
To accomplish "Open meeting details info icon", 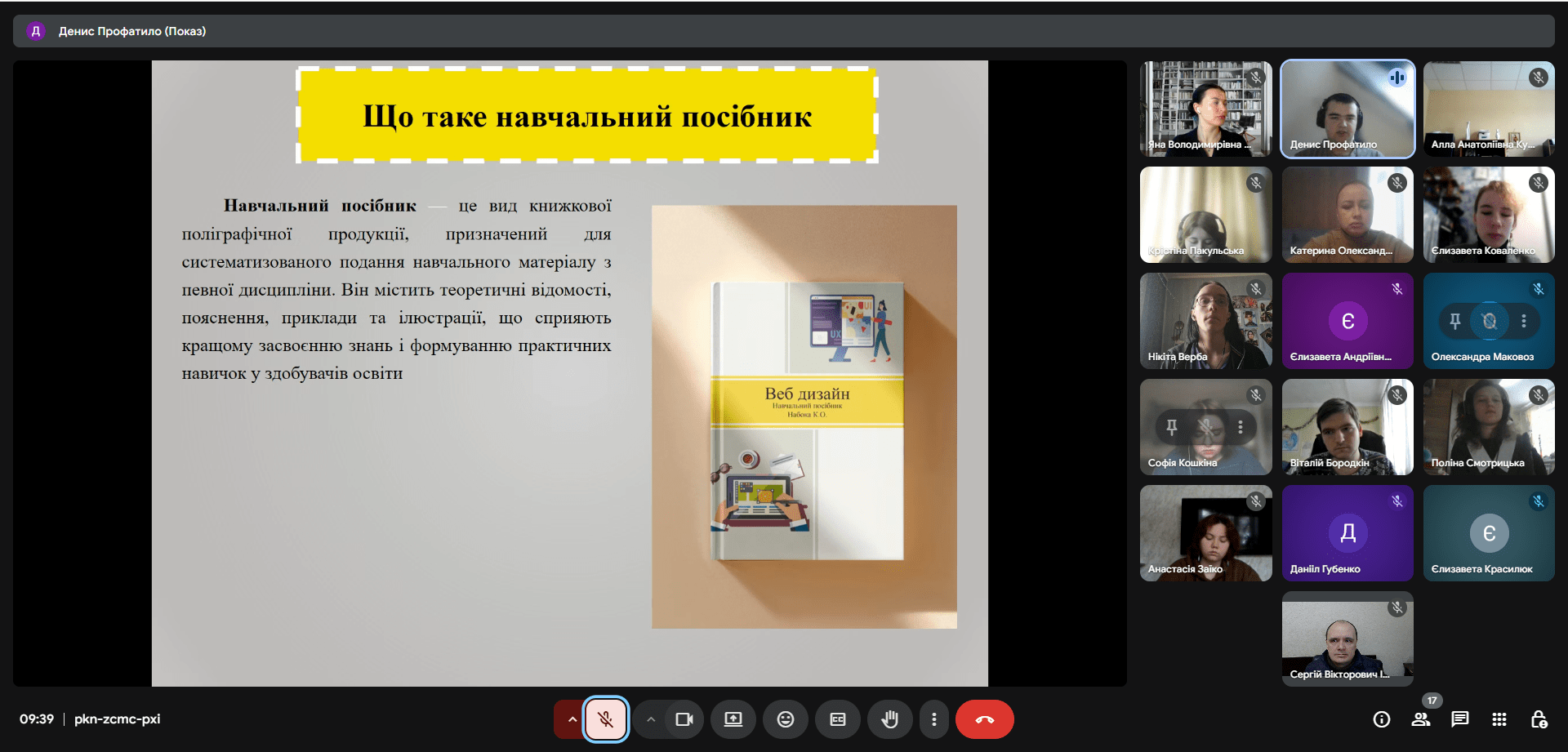I will (1381, 719).
